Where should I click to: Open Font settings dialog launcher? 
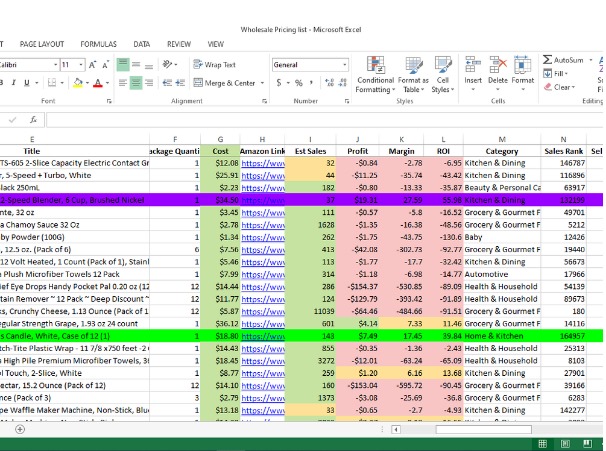point(109,101)
